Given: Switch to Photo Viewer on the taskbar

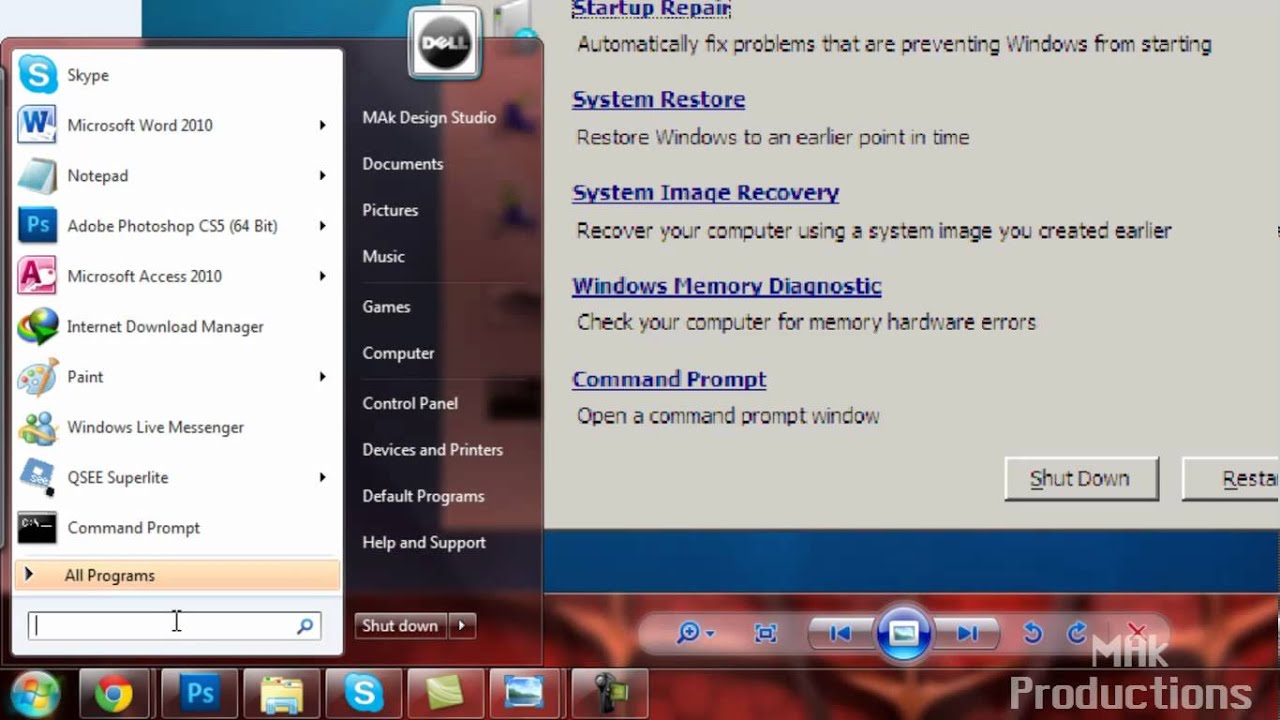Looking at the screenshot, I should click(525, 694).
